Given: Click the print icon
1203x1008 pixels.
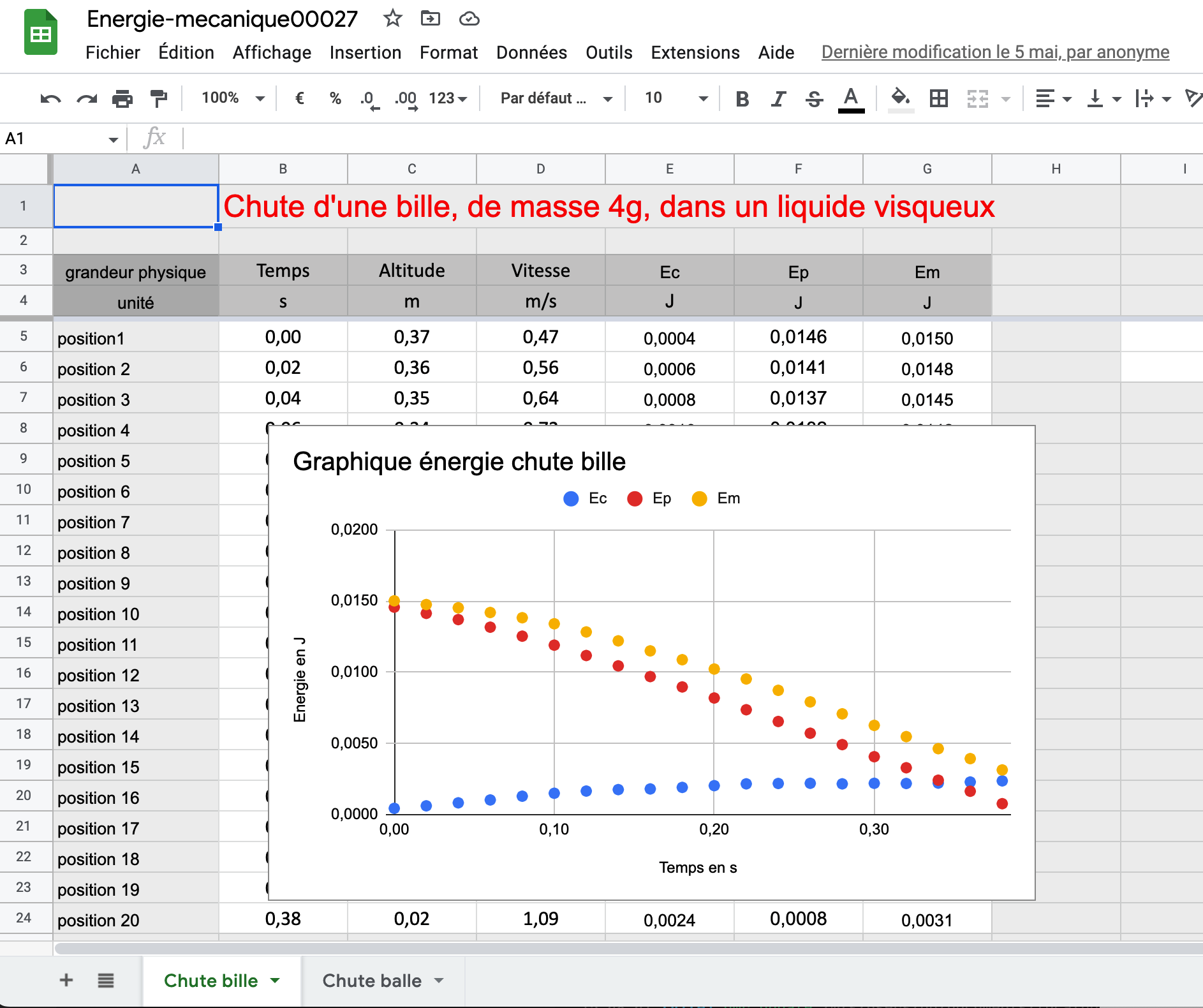Looking at the screenshot, I should click(x=122, y=99).
